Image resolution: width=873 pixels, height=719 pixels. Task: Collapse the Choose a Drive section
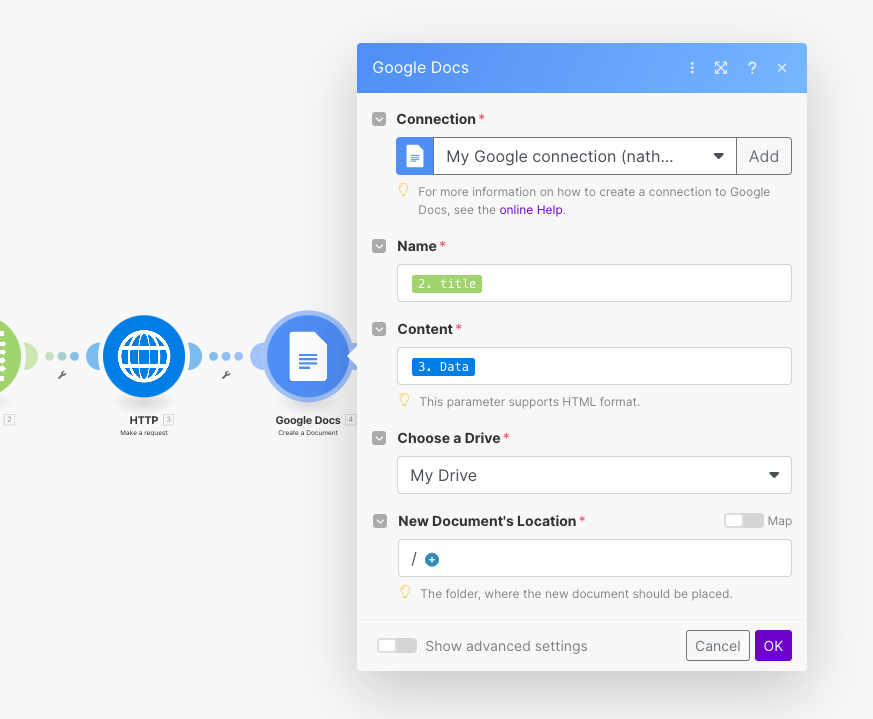(x=379, y=438)
